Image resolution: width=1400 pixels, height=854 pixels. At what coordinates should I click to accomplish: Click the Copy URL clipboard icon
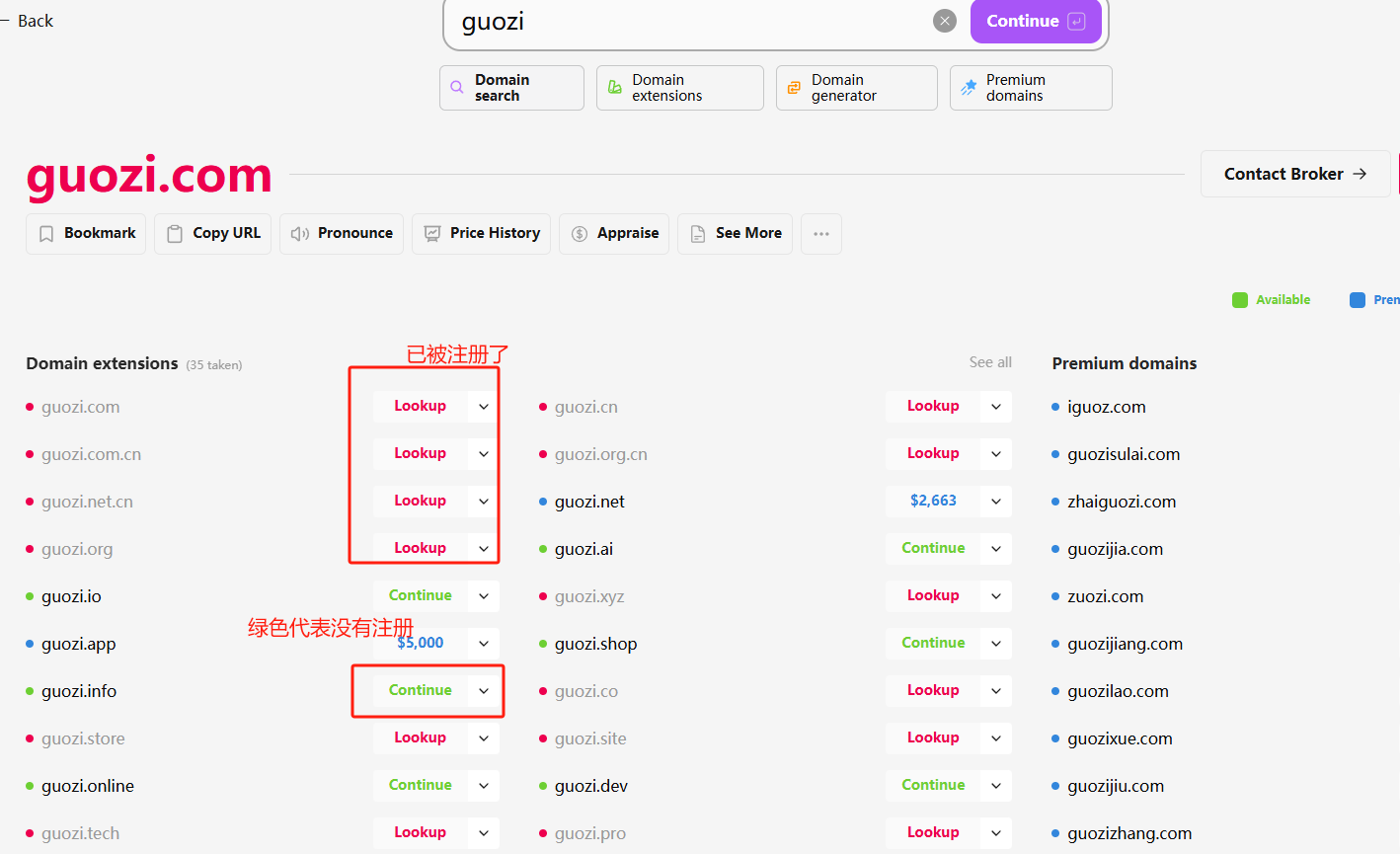(175, 234)
